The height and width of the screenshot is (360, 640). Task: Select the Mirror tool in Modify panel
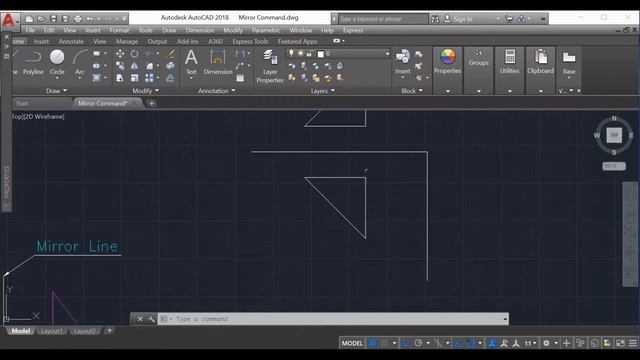point(134,66)
